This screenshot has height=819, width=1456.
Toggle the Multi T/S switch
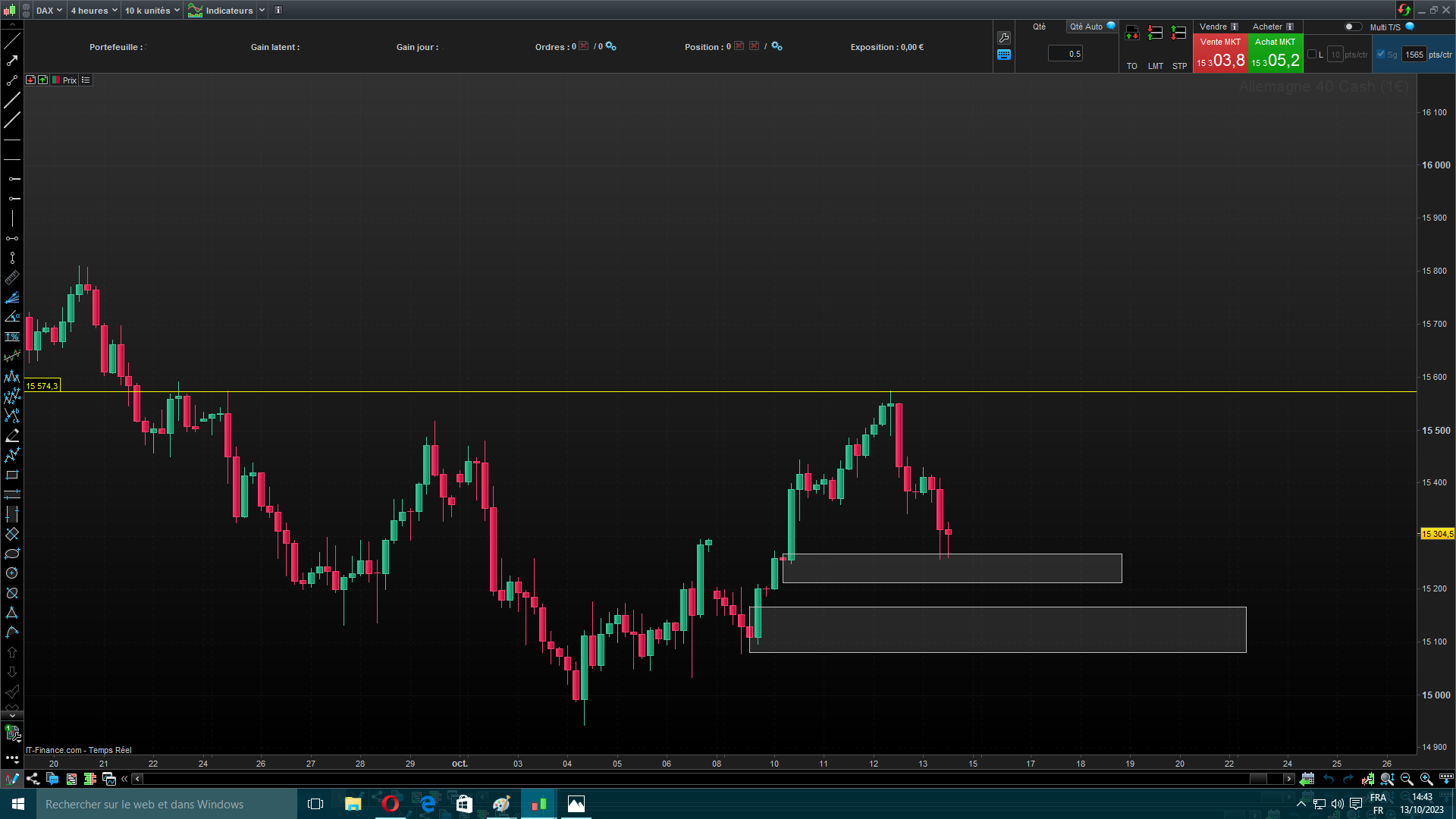click(1352, 27)
